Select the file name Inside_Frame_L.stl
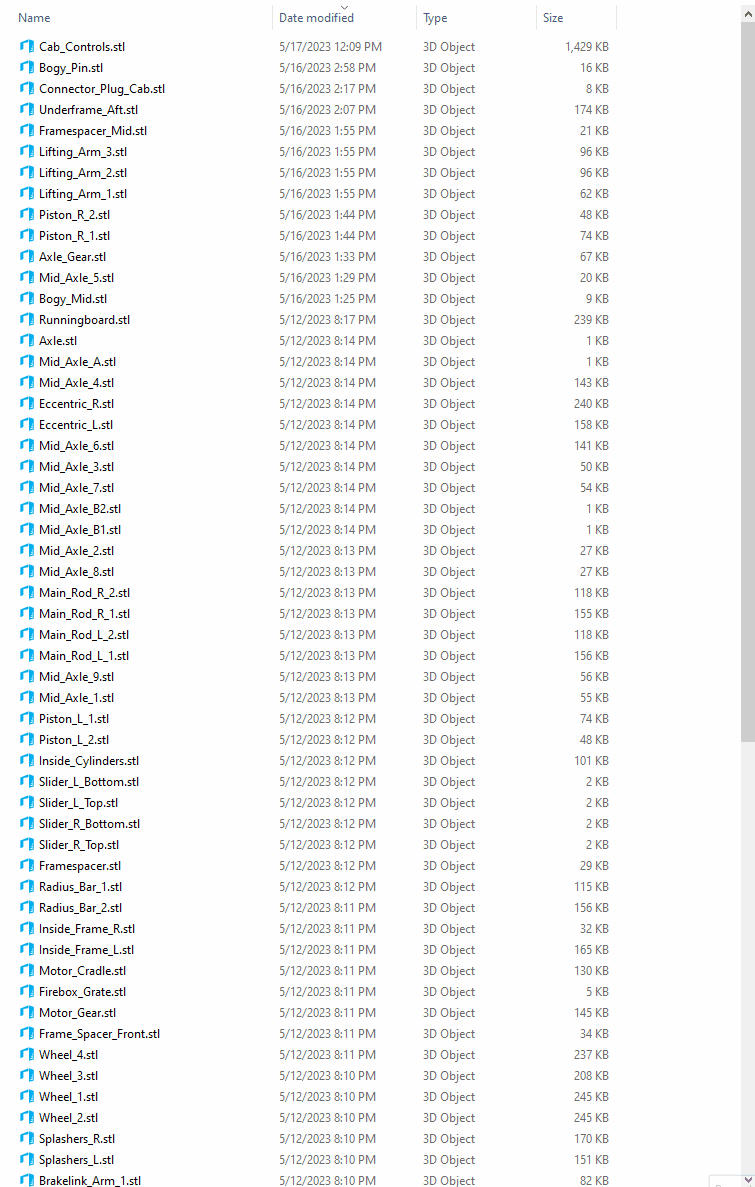The image size is (755, 1187). click(x=86, y=949)
